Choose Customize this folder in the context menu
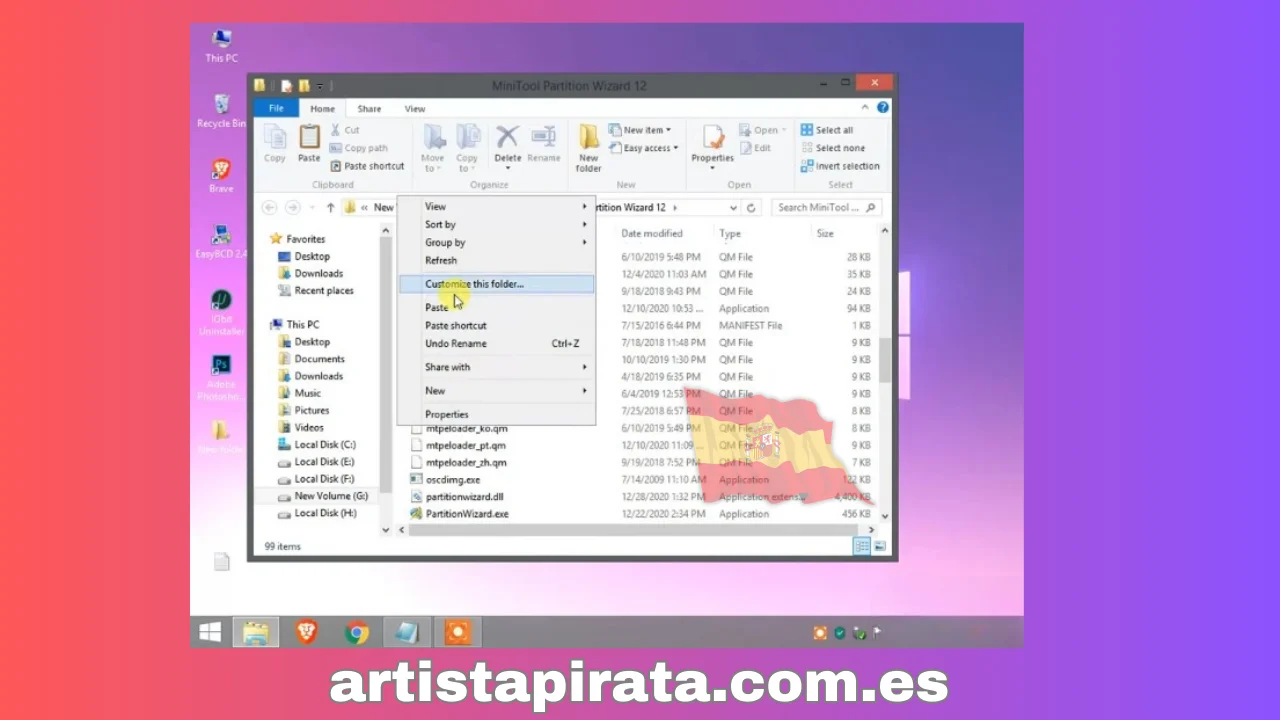 [x=474, y=284]
